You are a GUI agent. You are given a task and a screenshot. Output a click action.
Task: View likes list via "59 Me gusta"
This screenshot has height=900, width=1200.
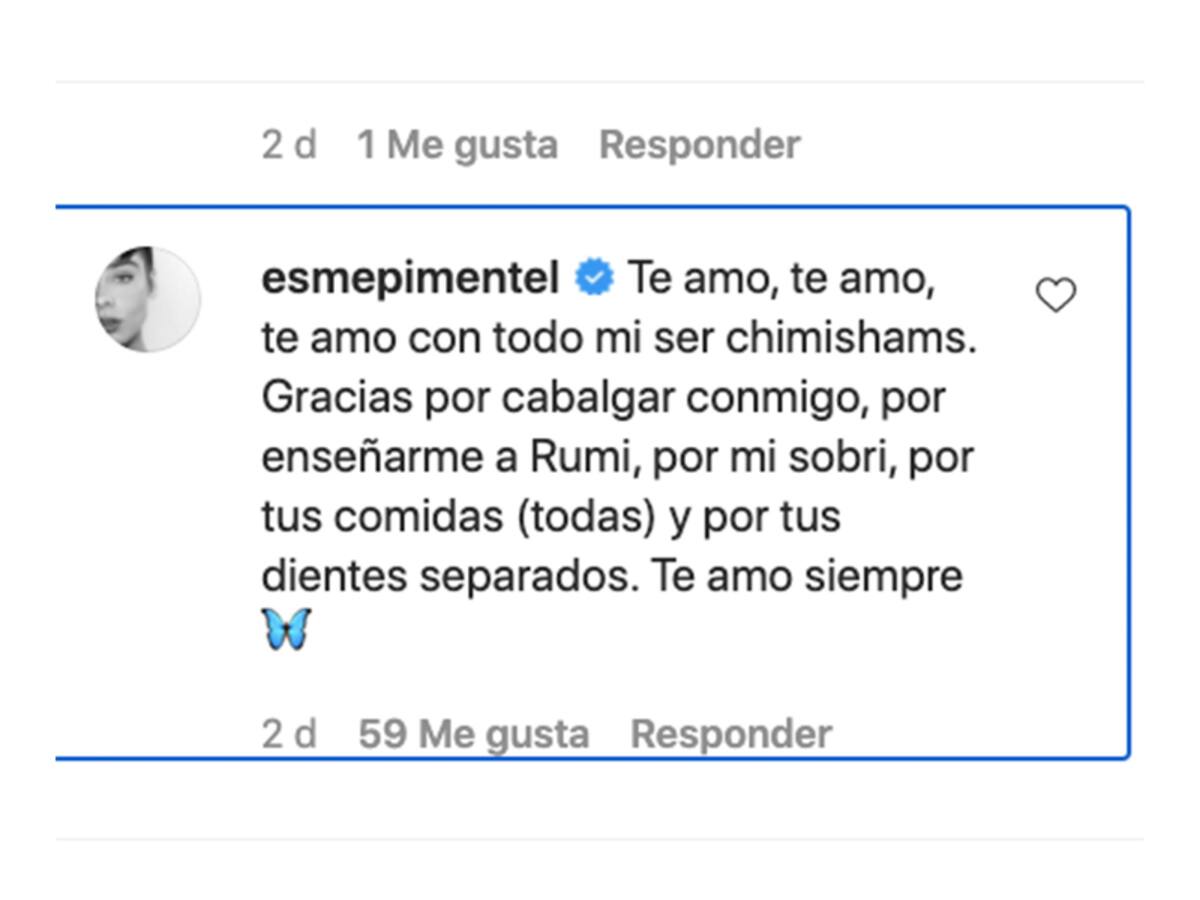(474, 735)
